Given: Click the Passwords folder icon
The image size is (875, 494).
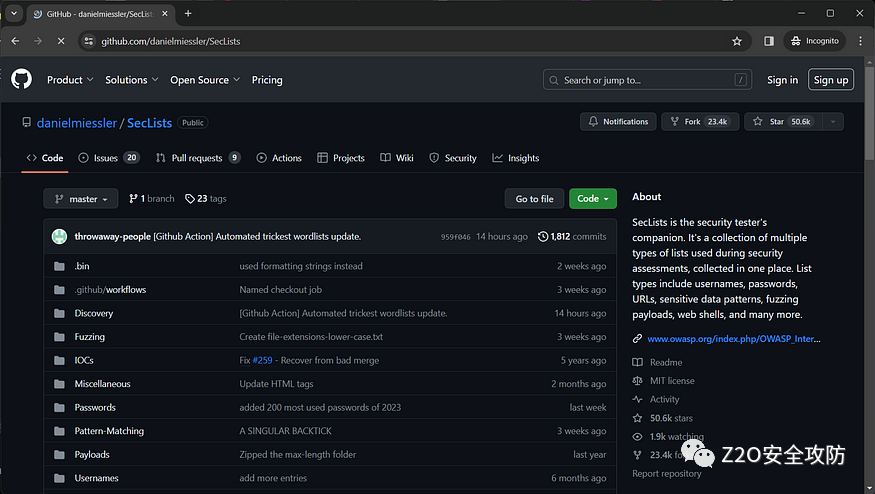Looking at the screenshot, I should [x=59, y=407].
